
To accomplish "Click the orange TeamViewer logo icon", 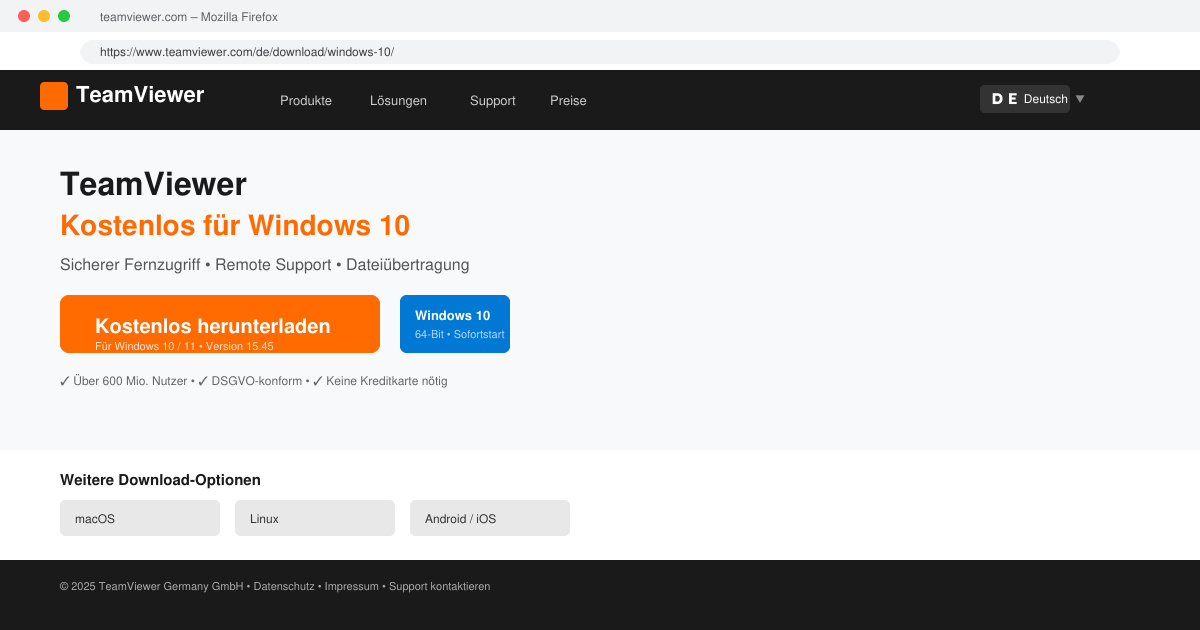I will pyautogui.click(x=54, y=96).
